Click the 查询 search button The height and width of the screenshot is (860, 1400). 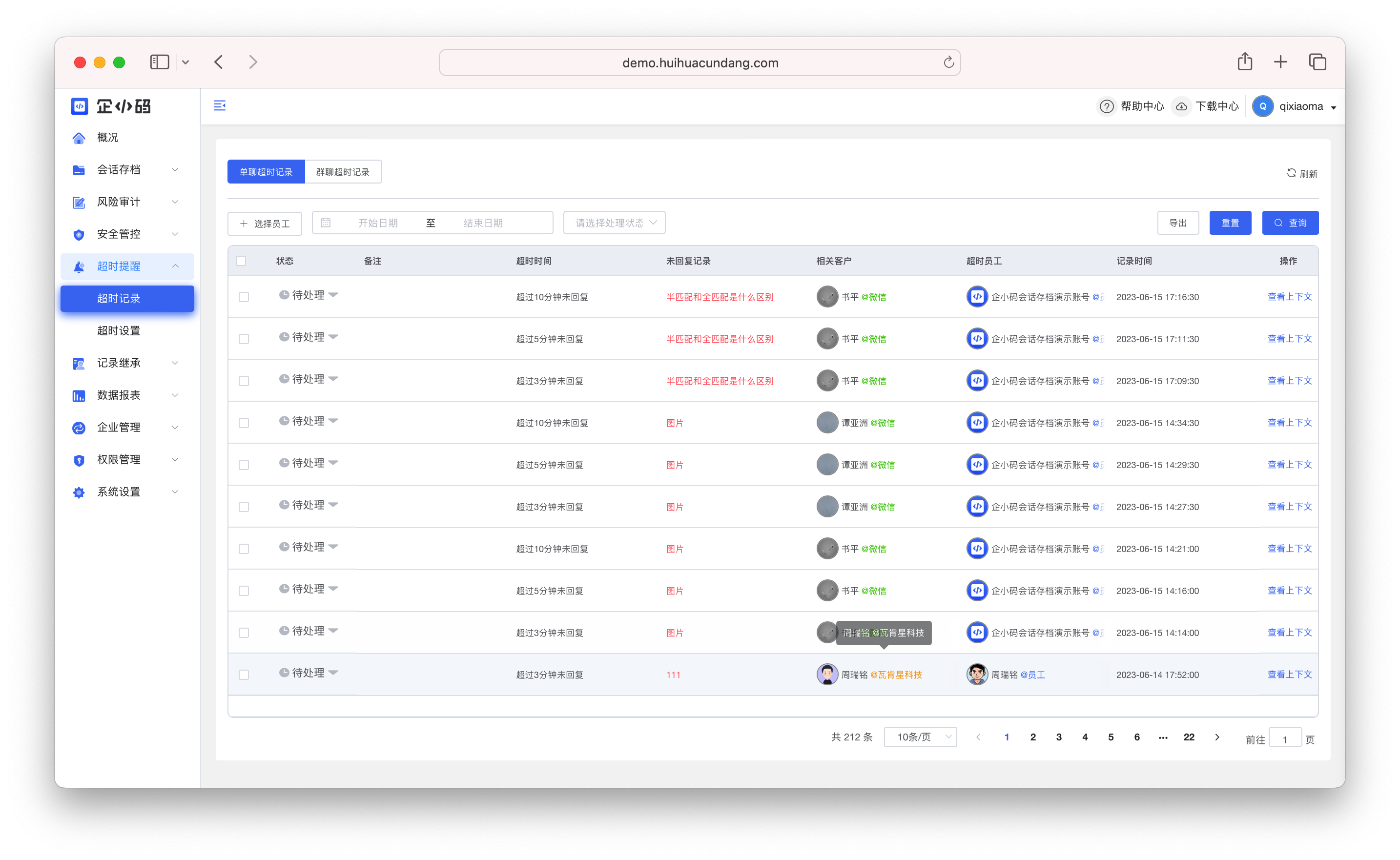pyautogui.click(x=1290, y=223)
